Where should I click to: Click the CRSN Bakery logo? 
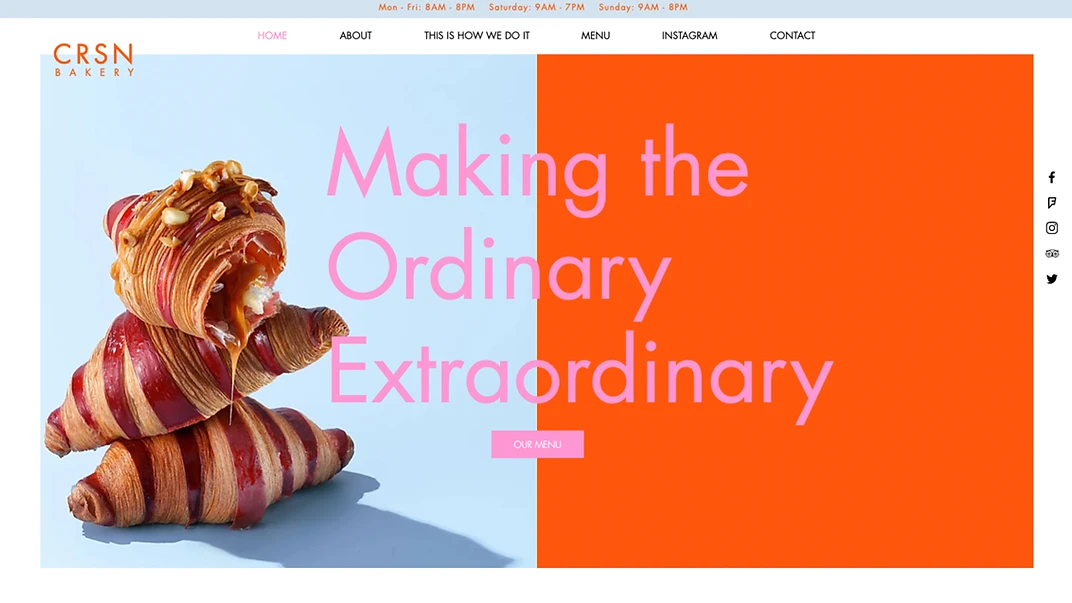[94, 60]
